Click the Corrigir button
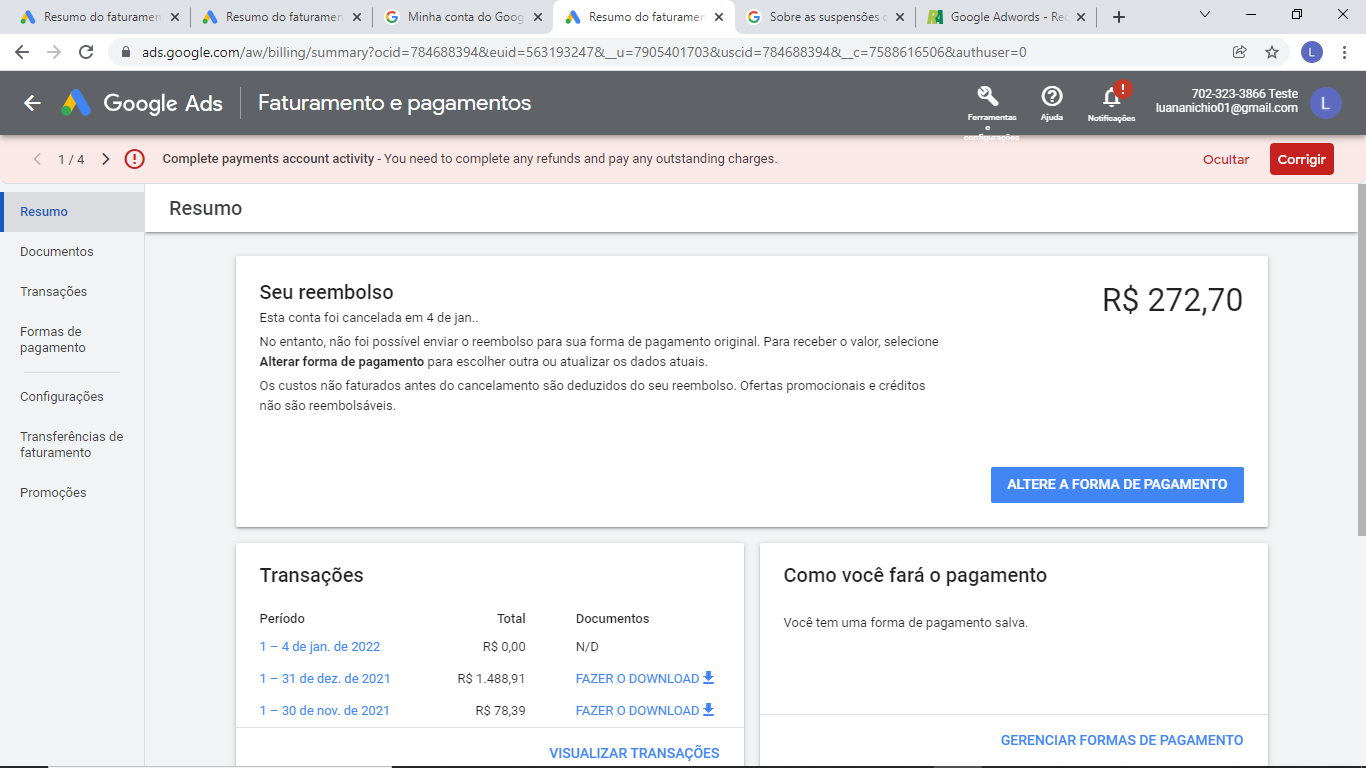The width and height of the screenshot is (1366, 768). coord(1302,159)
